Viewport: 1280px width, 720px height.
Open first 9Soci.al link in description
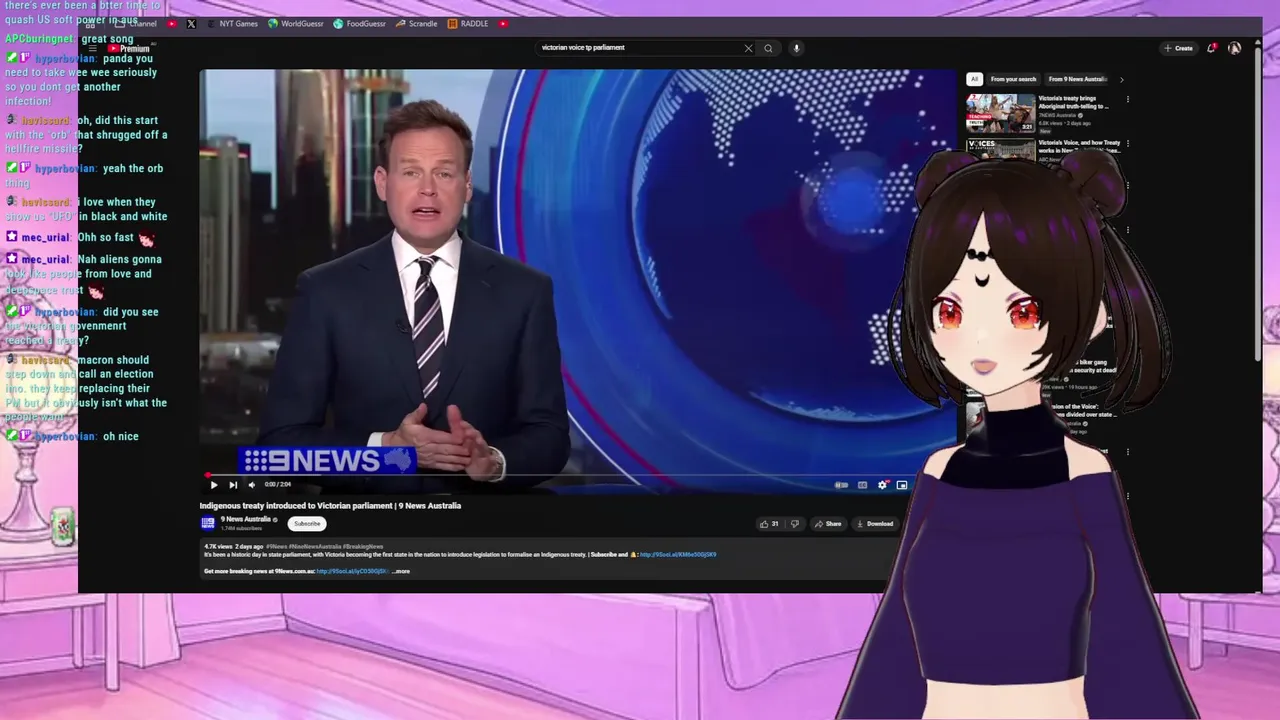point(678,554)
